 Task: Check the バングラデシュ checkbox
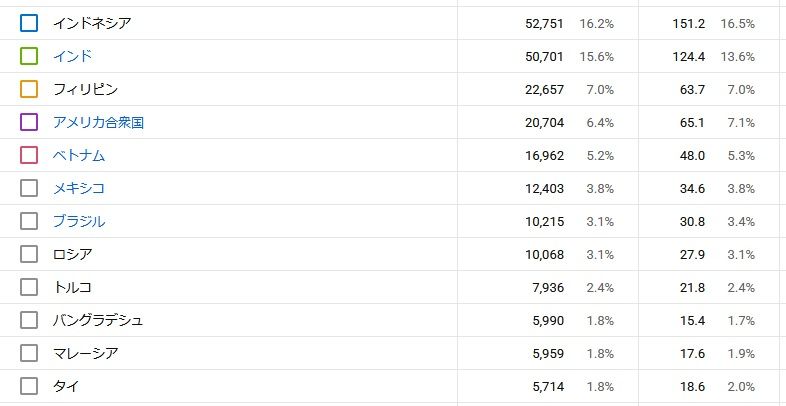tap(29, 320)
